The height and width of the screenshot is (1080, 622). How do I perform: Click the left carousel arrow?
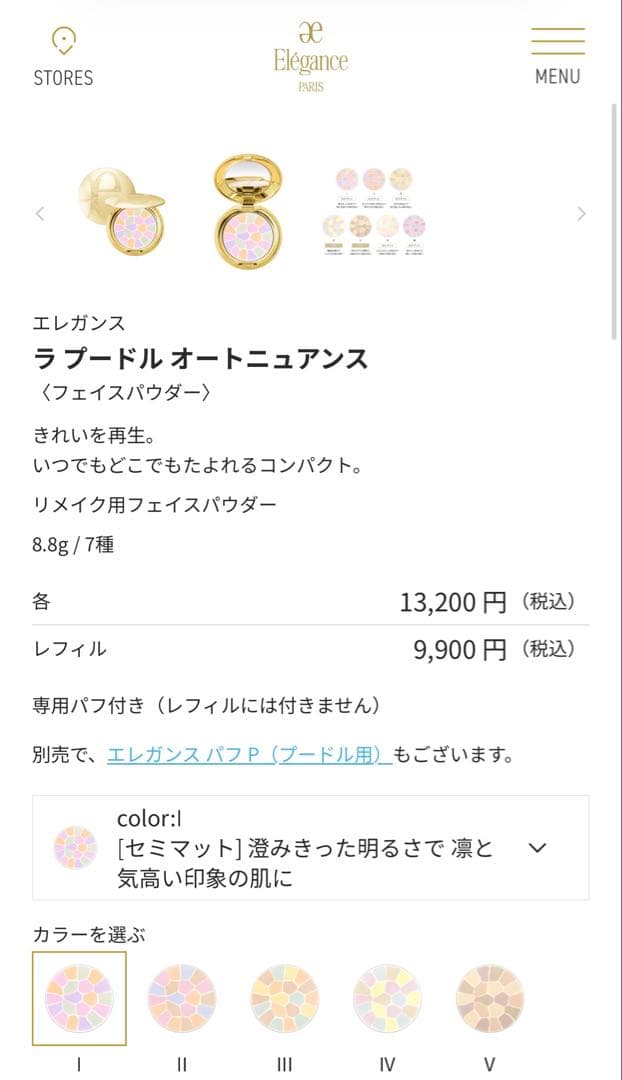(x=38, y=214)
